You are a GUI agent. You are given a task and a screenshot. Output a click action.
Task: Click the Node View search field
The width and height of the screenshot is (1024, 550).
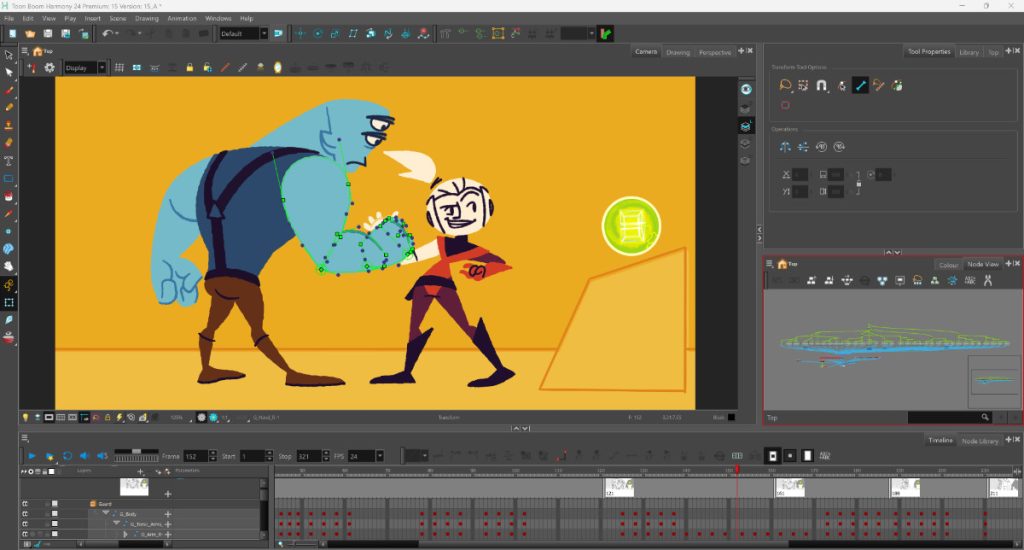tap(950, 417)
